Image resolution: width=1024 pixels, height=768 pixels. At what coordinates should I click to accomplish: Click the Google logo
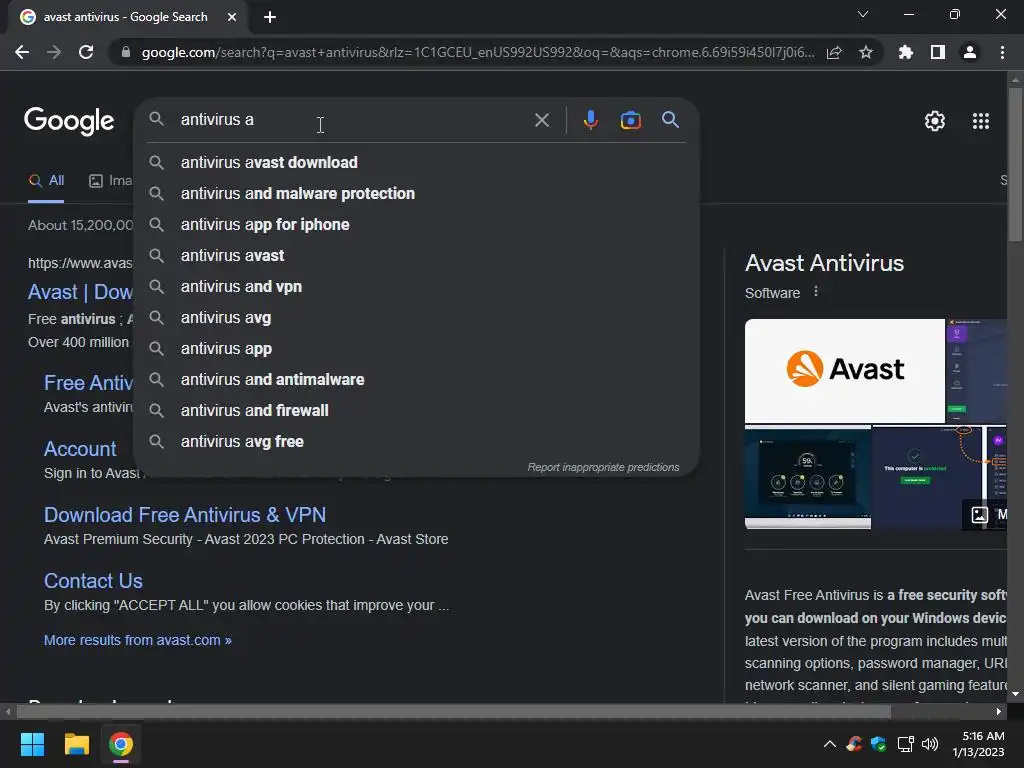click(69, 121)
